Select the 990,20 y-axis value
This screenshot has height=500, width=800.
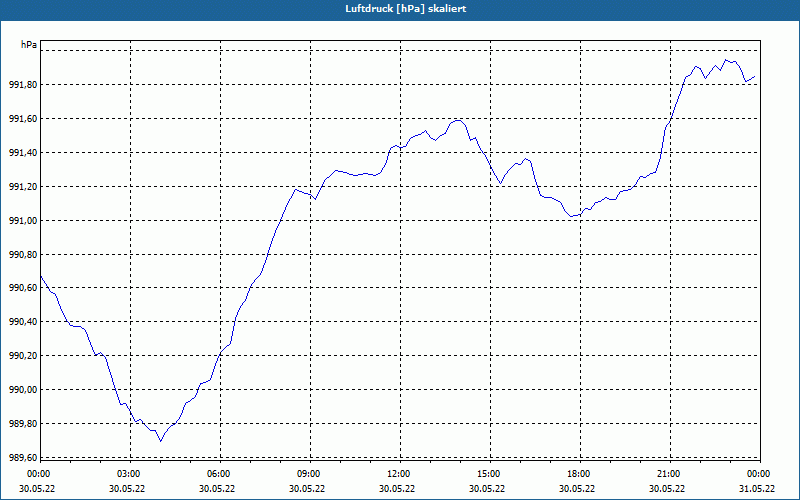point(23,356)
